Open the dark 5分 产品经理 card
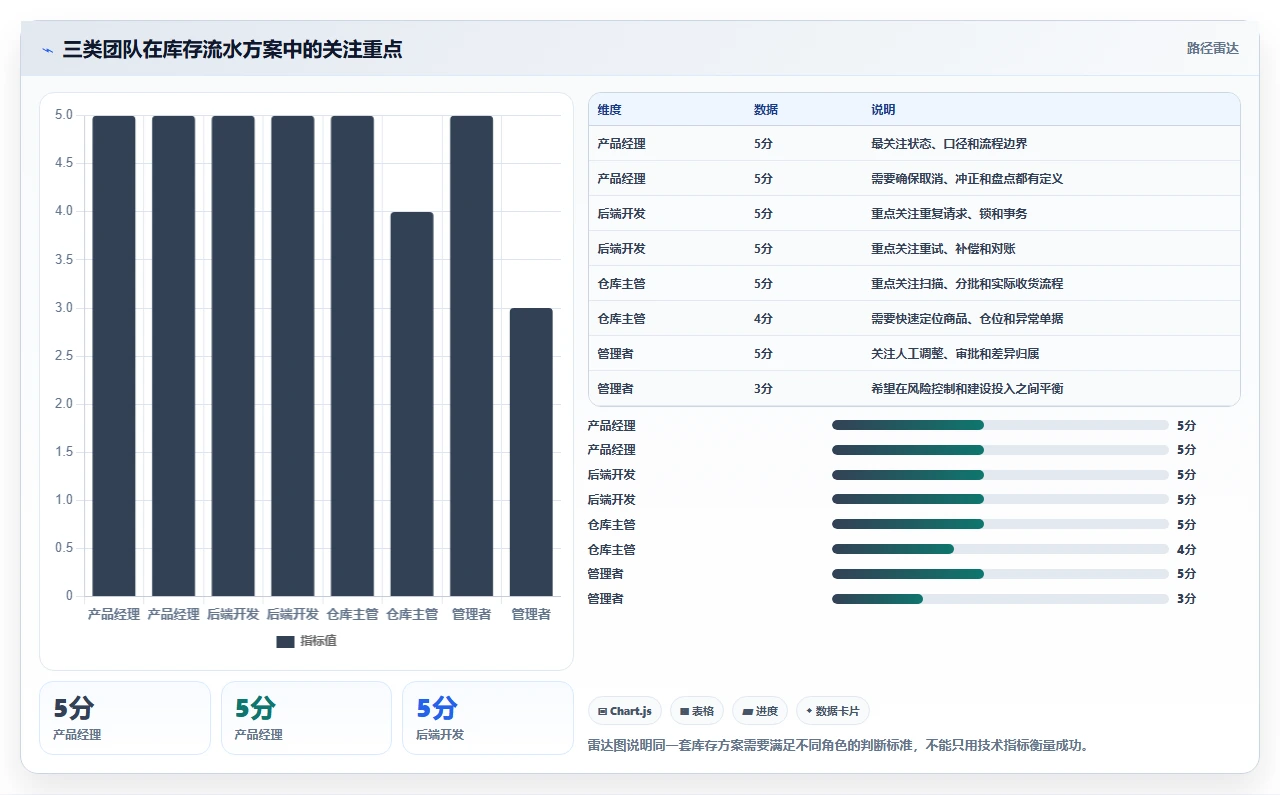Screen dimensions: 1280x795 (x=125, y=718)
